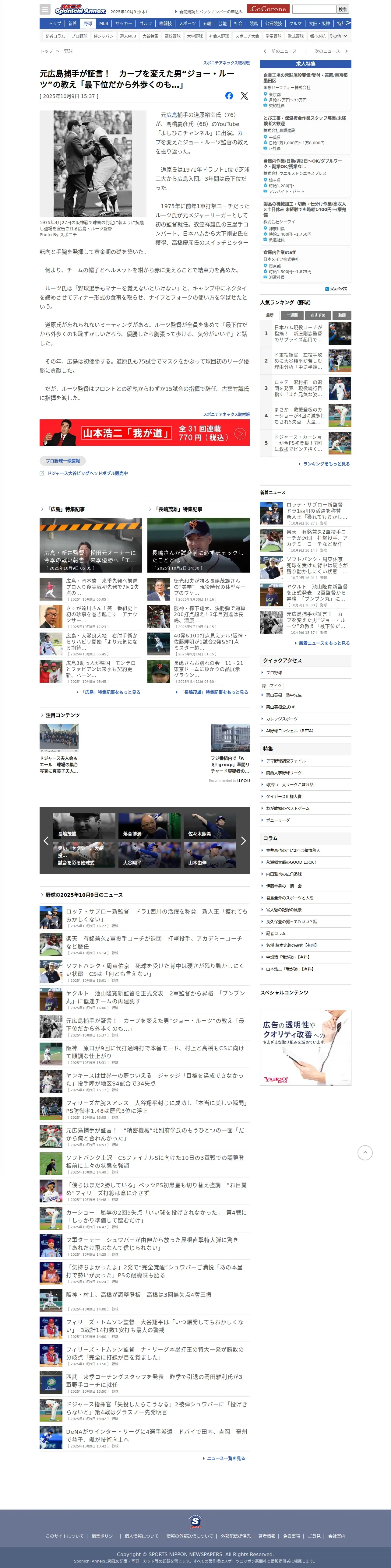Image resolution: width=391 pixels, height=1568 pixels.
Task: Click the carousel previous arrow
Action: [x=46, y=840]
